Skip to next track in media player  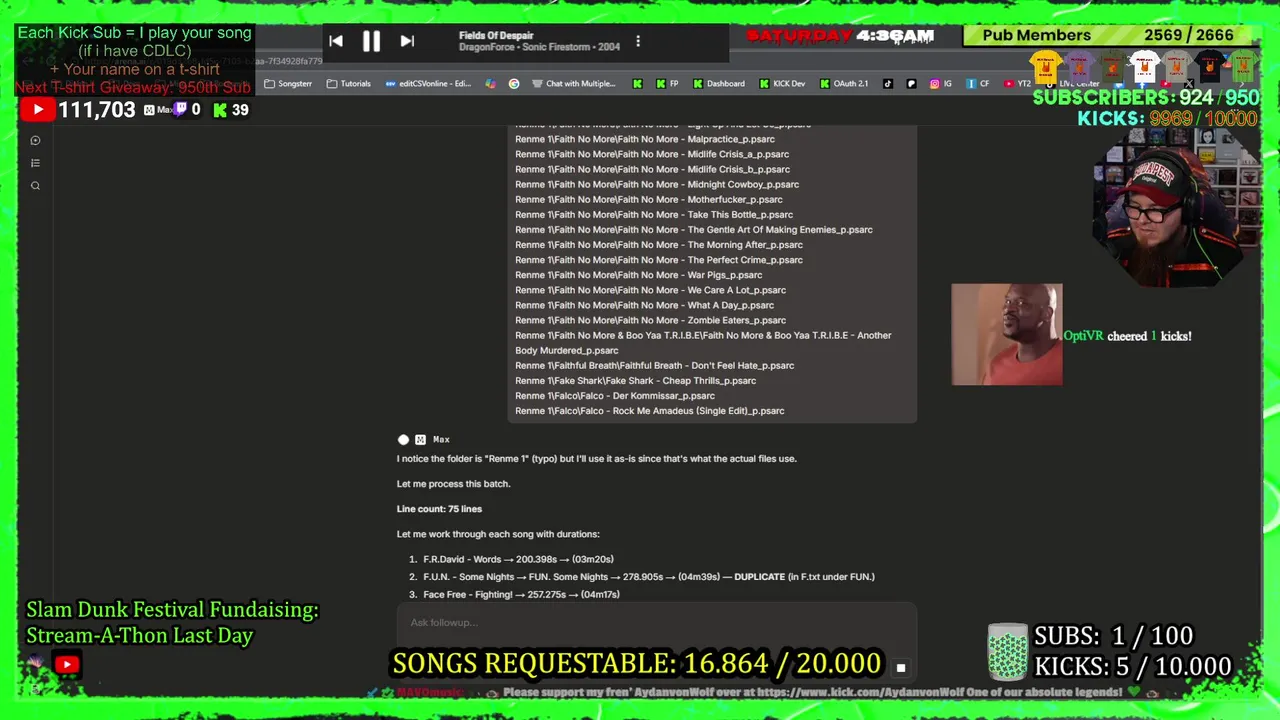click(x=407, y=41)
